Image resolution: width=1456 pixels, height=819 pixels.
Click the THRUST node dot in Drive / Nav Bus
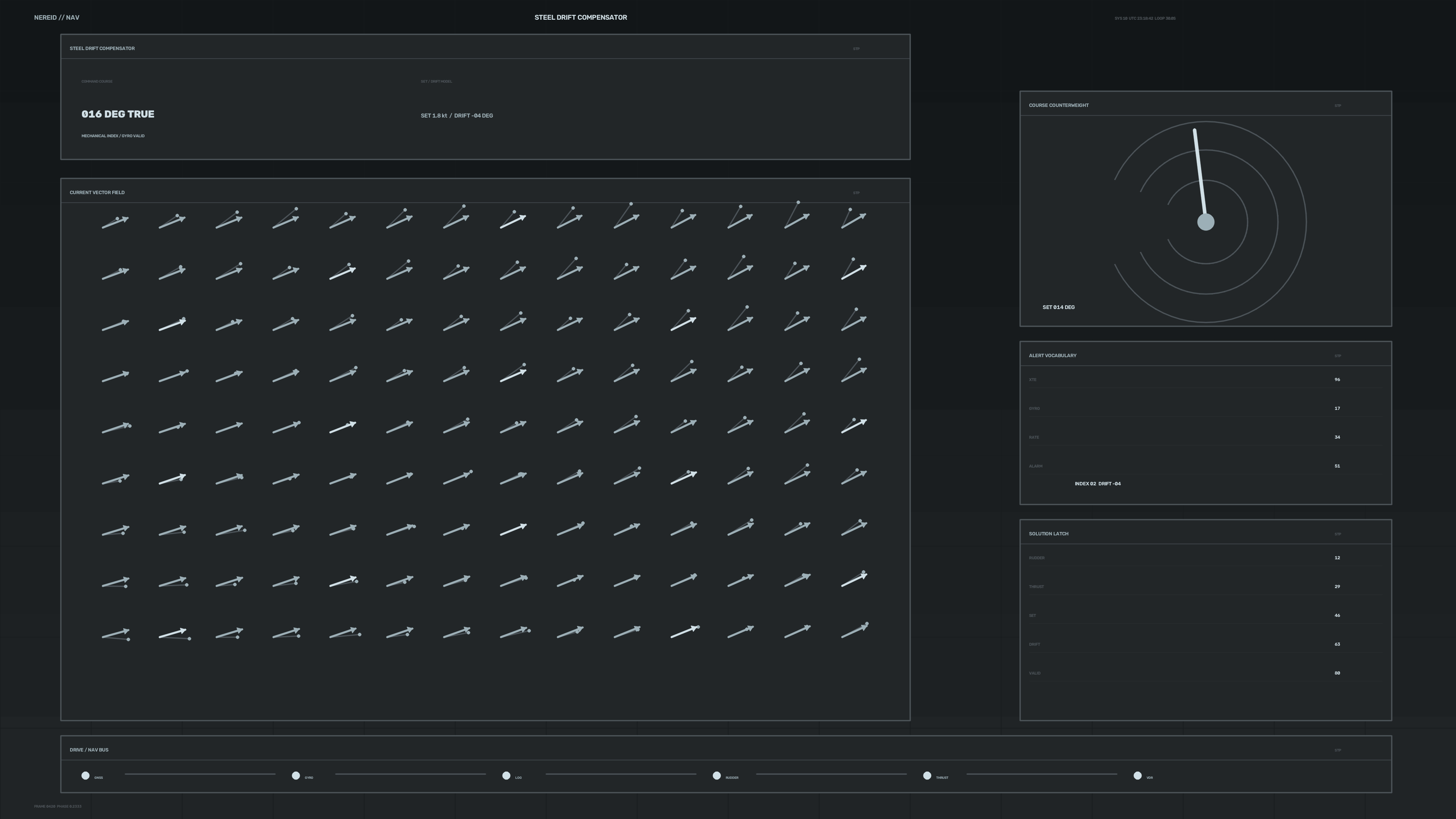[x=927, y=775]
